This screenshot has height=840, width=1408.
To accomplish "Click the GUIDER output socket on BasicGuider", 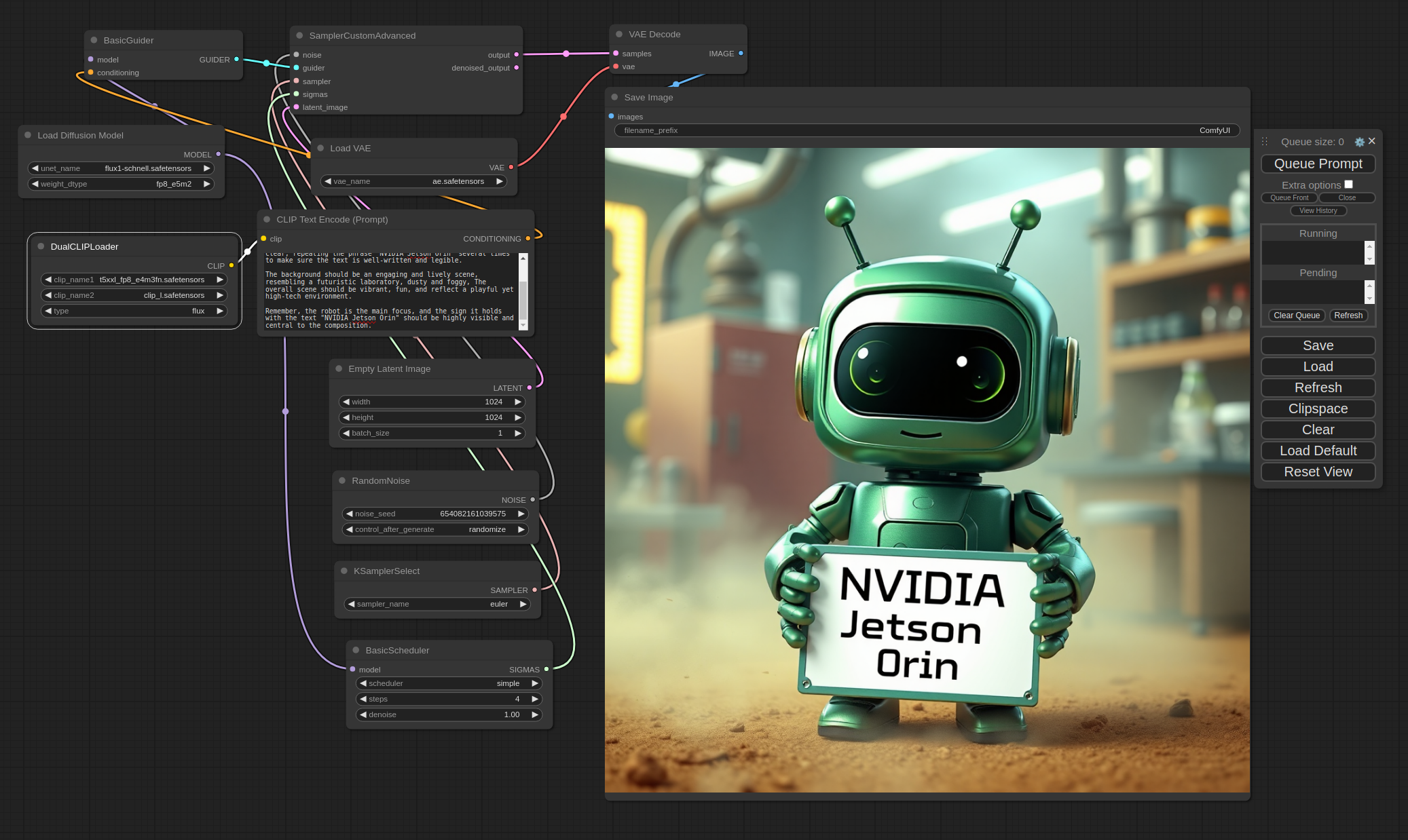I will [x=236, y=59].
